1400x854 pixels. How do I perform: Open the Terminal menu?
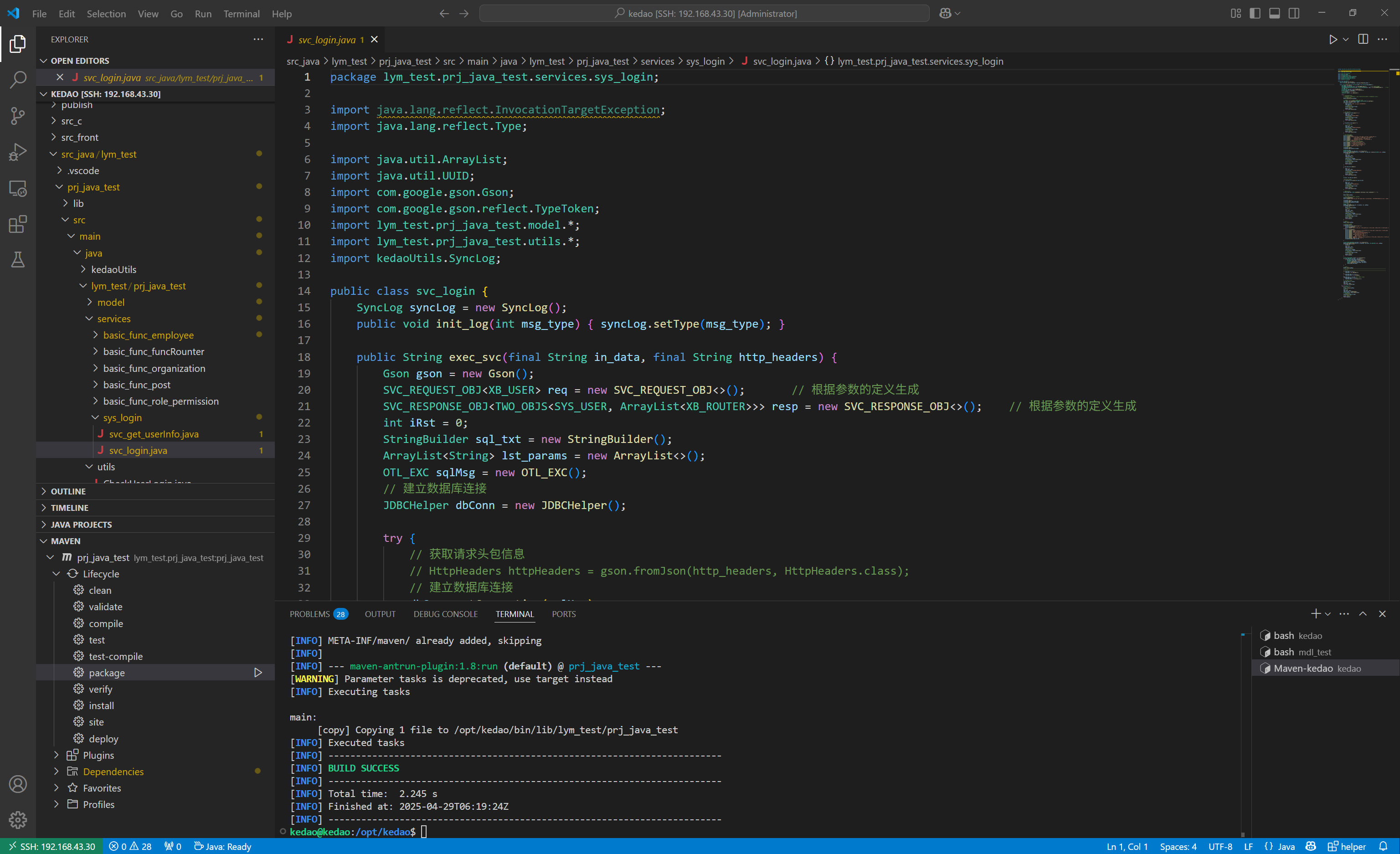pyautogui.click(x=241, y=14)
